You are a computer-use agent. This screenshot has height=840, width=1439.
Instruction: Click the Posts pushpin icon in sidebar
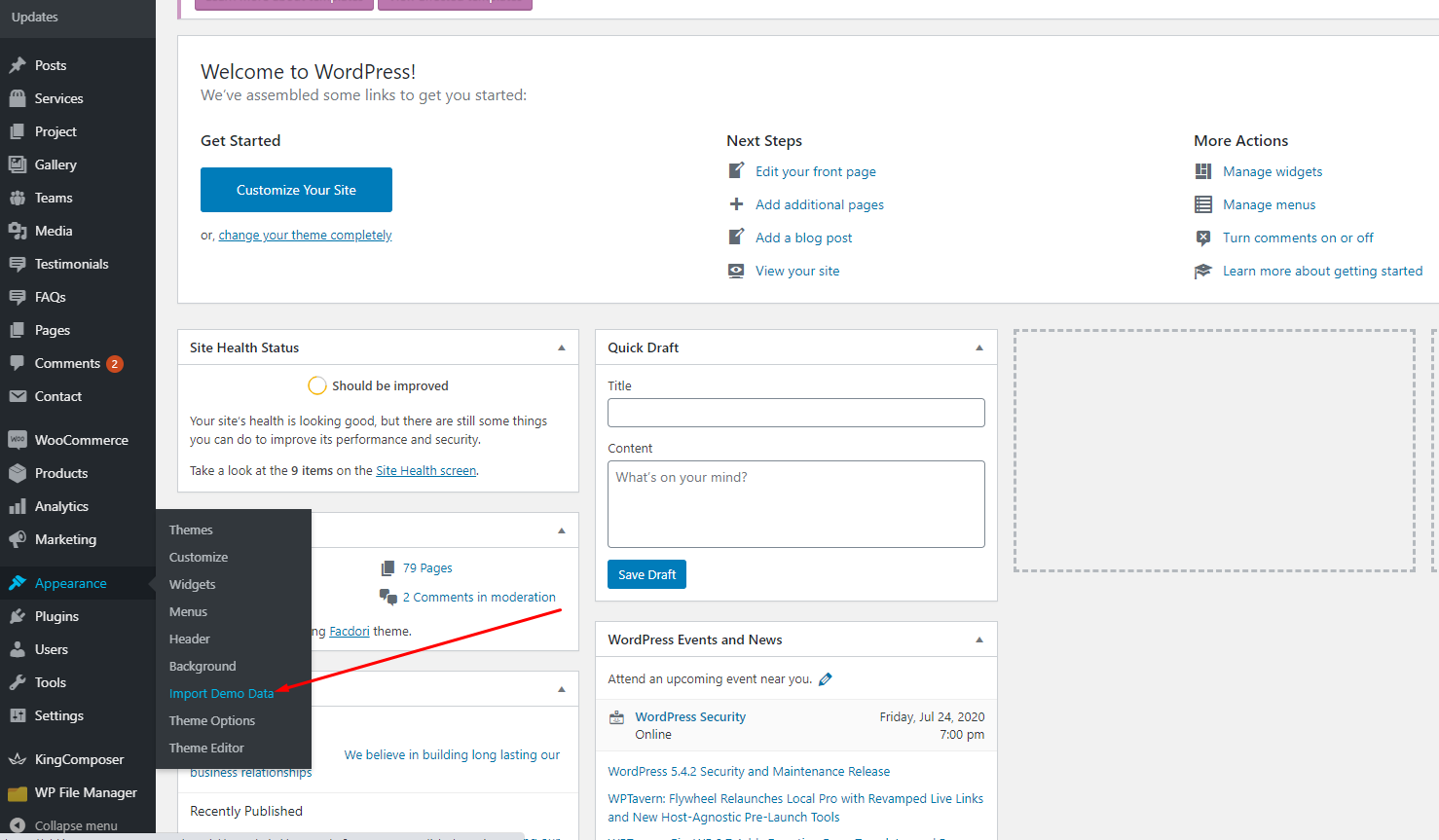18,65
